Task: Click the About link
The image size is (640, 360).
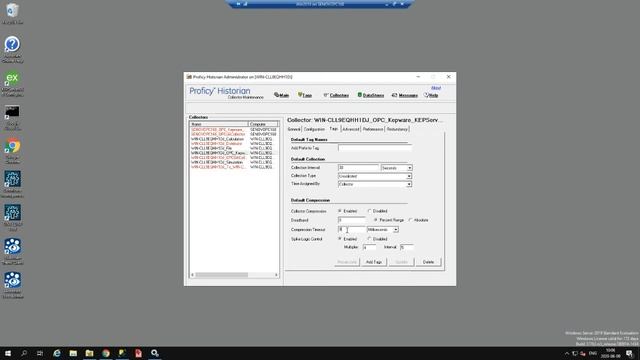Action: [x=436, y=88]
